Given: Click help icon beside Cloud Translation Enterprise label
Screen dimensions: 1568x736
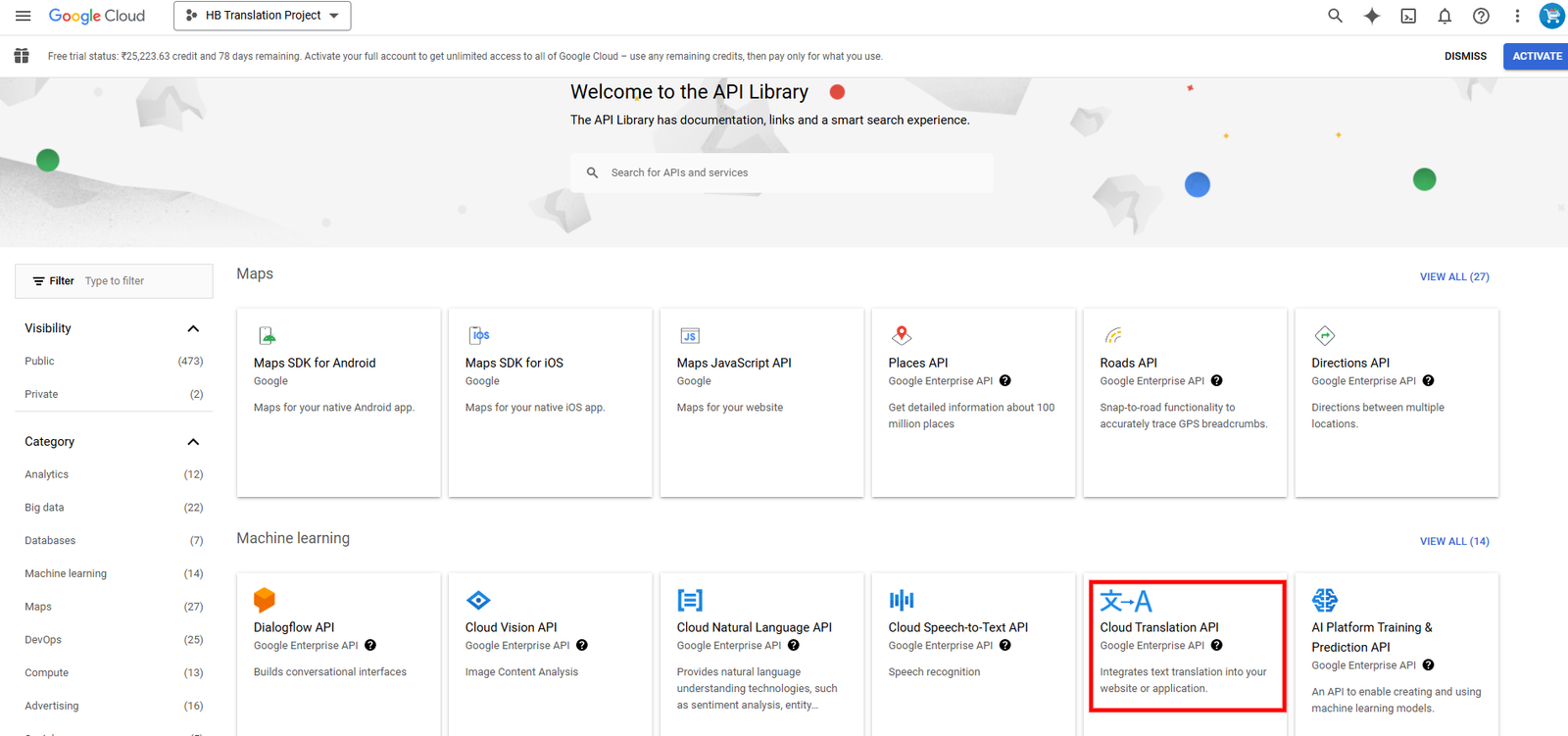Looking at the screenshot, I should pyautogui.click(x=1217, y=646).
